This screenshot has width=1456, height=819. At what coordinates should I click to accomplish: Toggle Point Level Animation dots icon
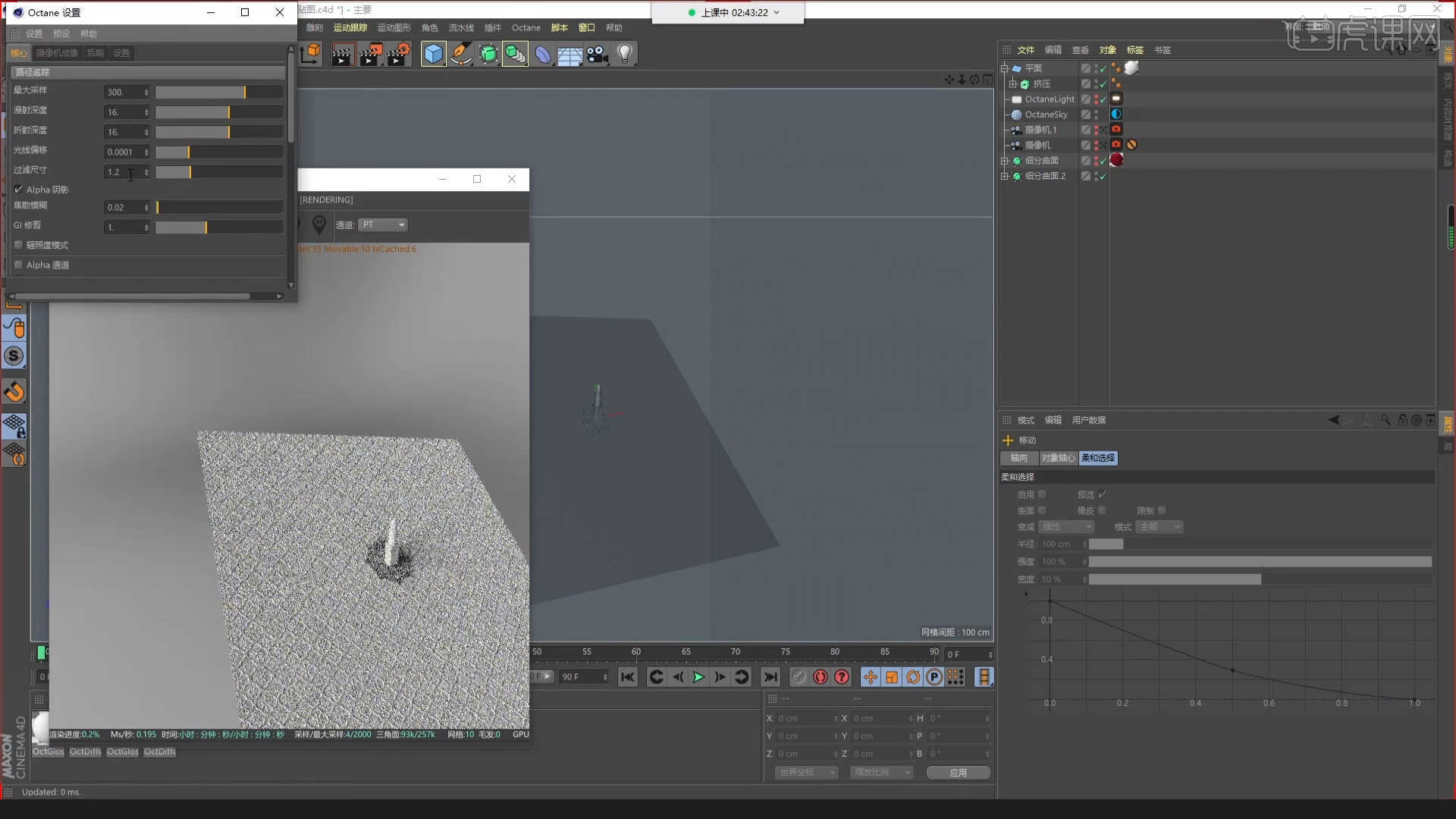point(955,677)
